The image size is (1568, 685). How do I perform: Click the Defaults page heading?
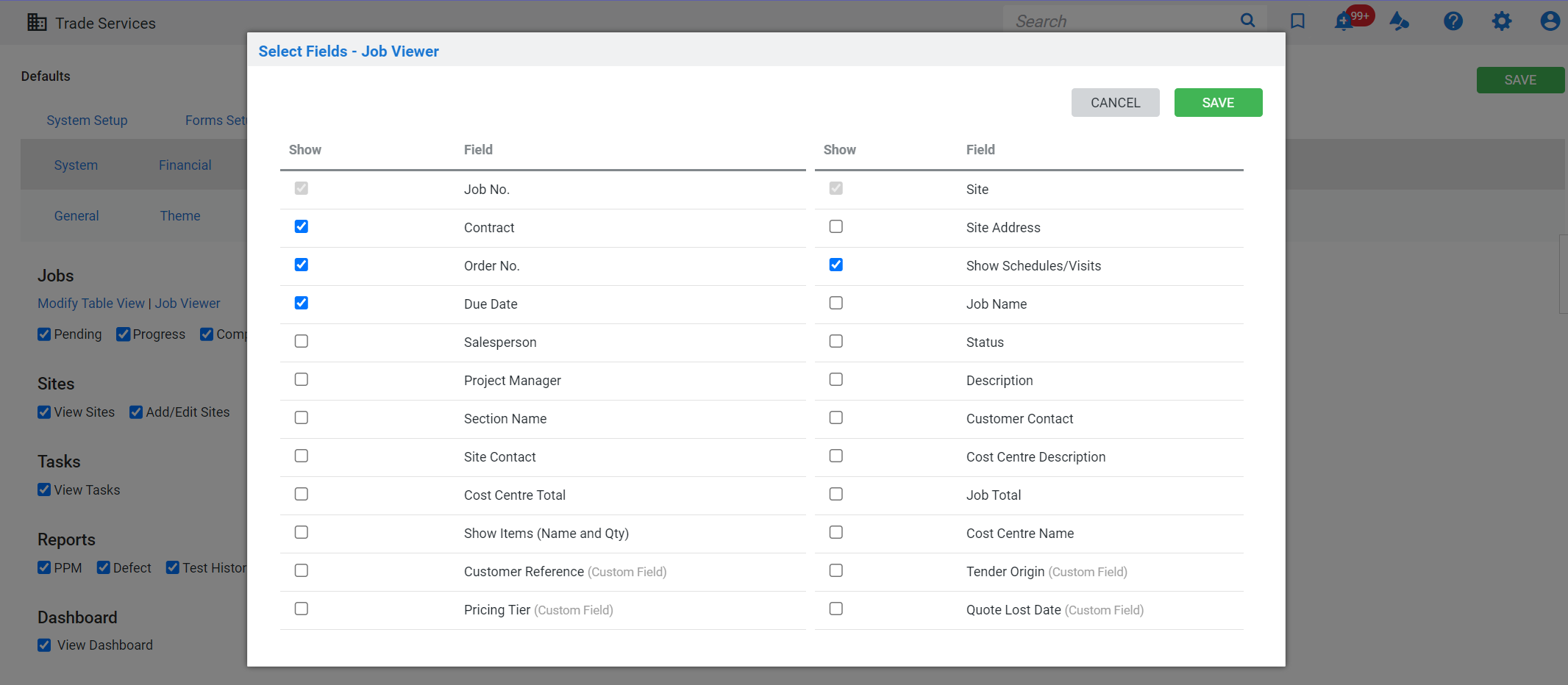click(x=46, y=76)
